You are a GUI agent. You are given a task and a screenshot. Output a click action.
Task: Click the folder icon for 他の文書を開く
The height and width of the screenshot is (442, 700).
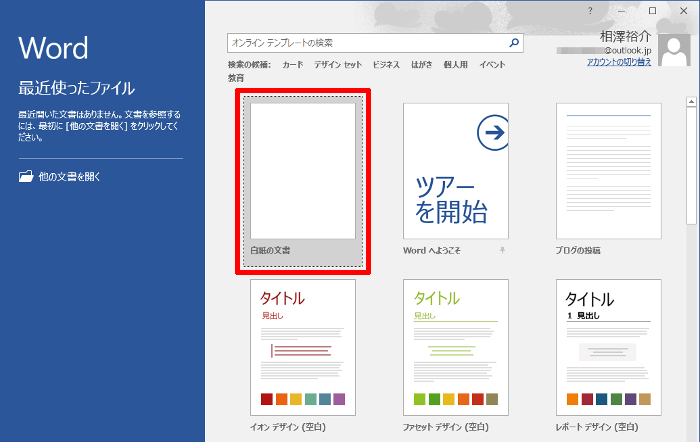pyautogui.click(x=26, y=176)
